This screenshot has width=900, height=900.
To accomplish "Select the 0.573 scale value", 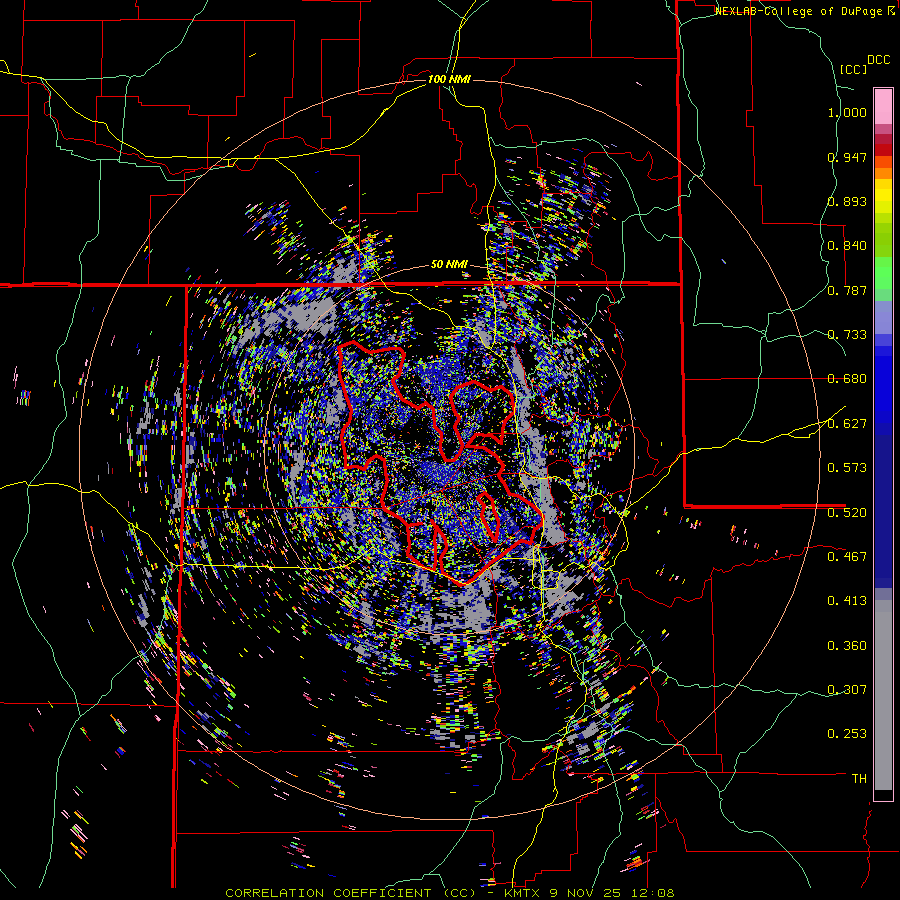I will 847,468.
